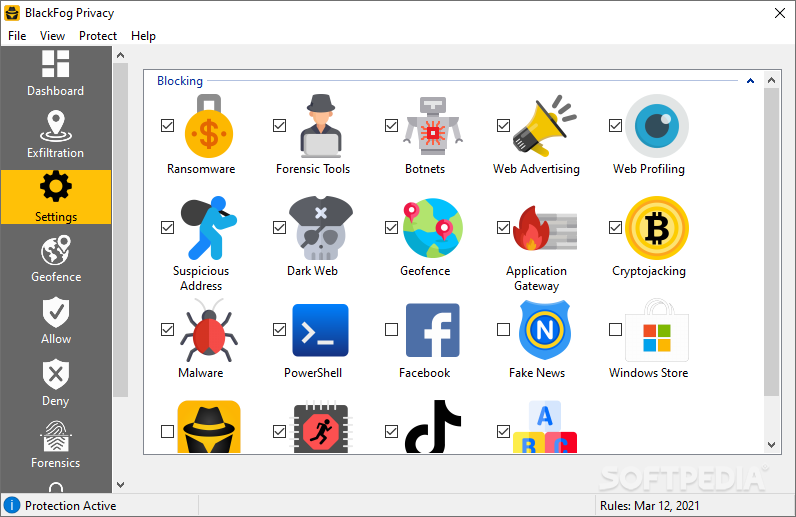This screenshot has width=796, height=517.
Task: Click the Facebook logo icon
Action: 433,330
